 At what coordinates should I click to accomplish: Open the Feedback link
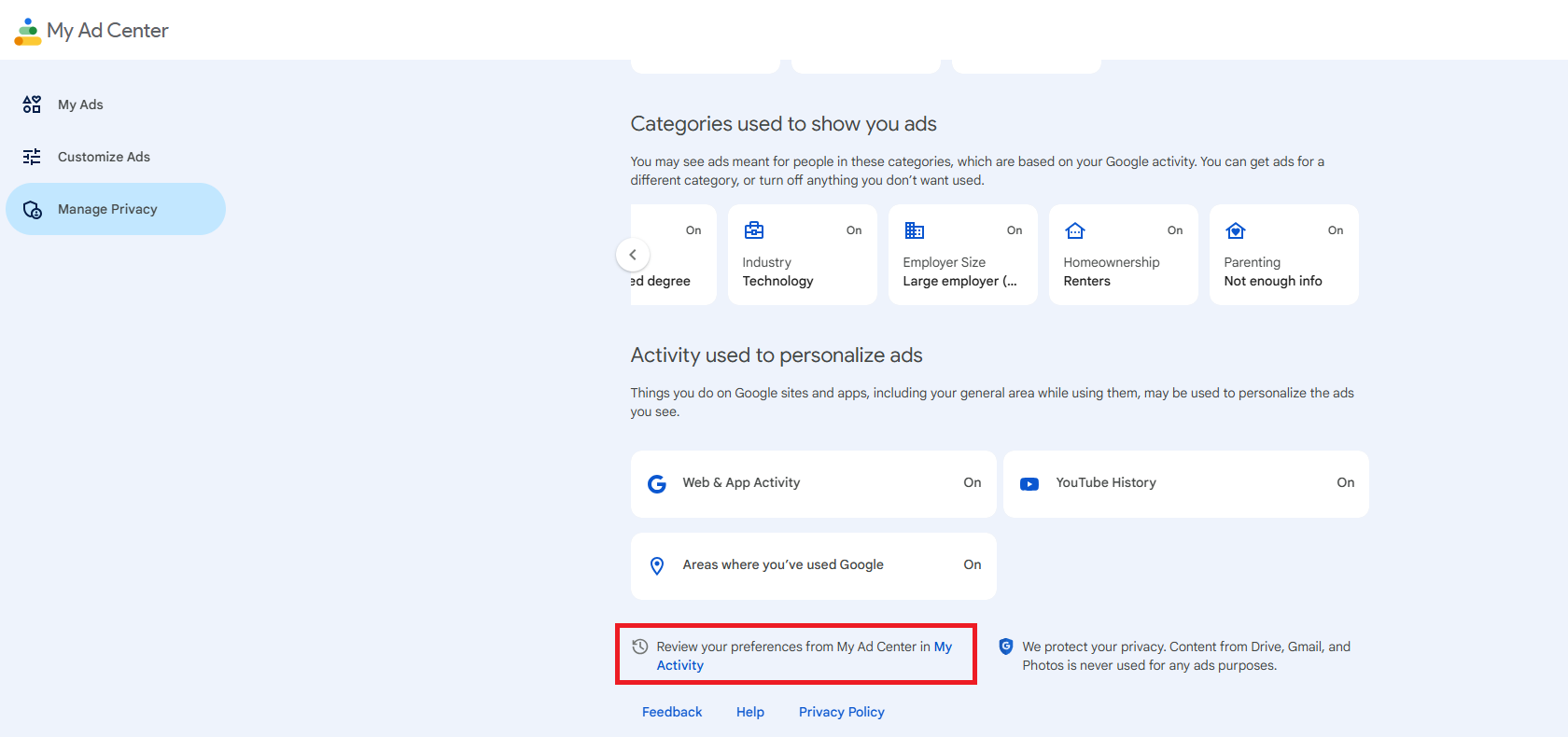click(x=672, y=712)
